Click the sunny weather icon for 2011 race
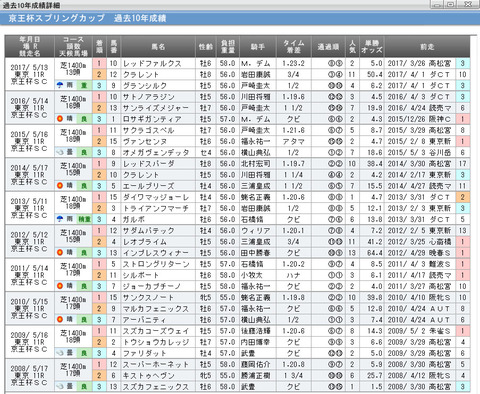This screenshot has height=394, width=480. [x=60, y=286]
